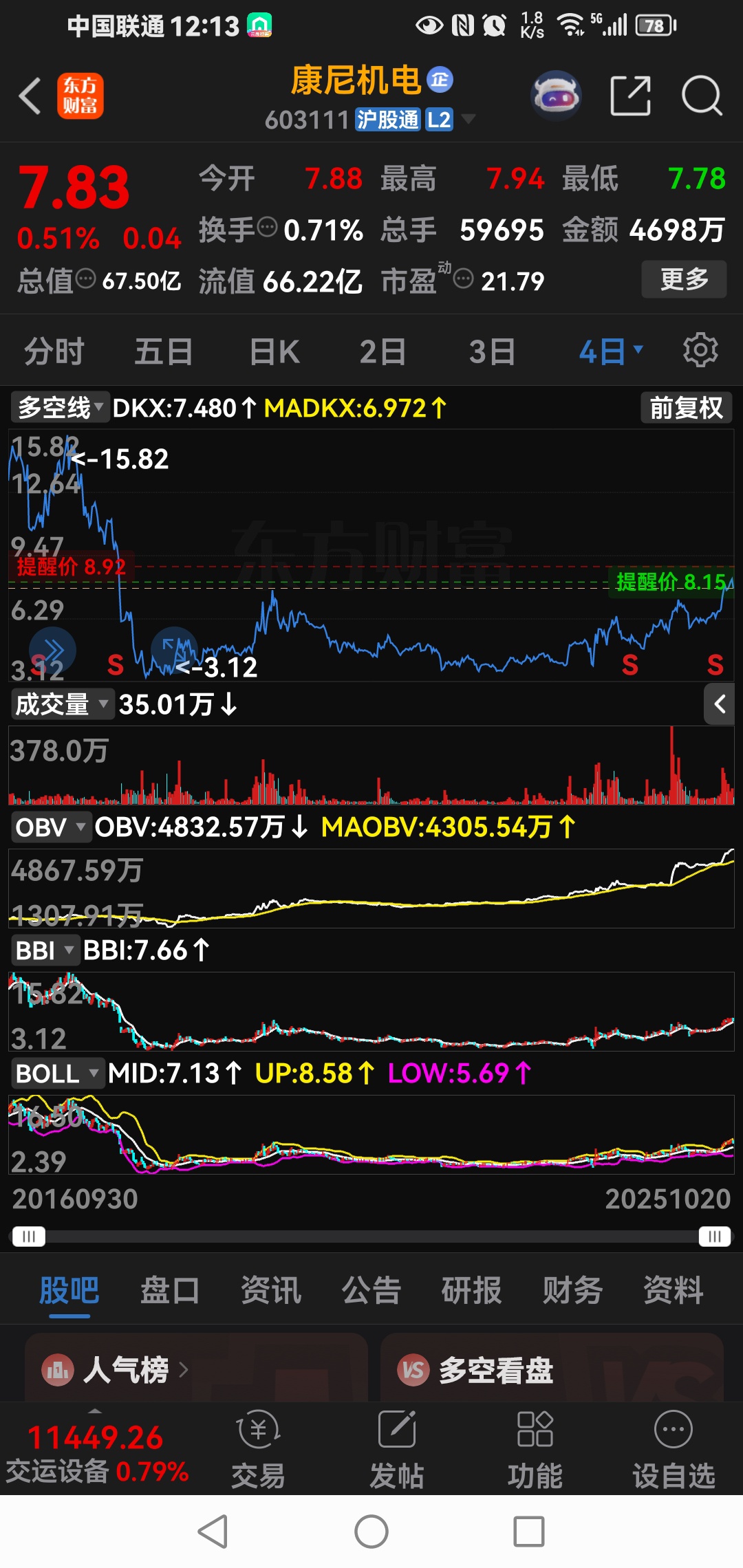Screen dimensions: 743x1568
Task: Open 人气榜 card link
Action: click(x=196, y=1367)
